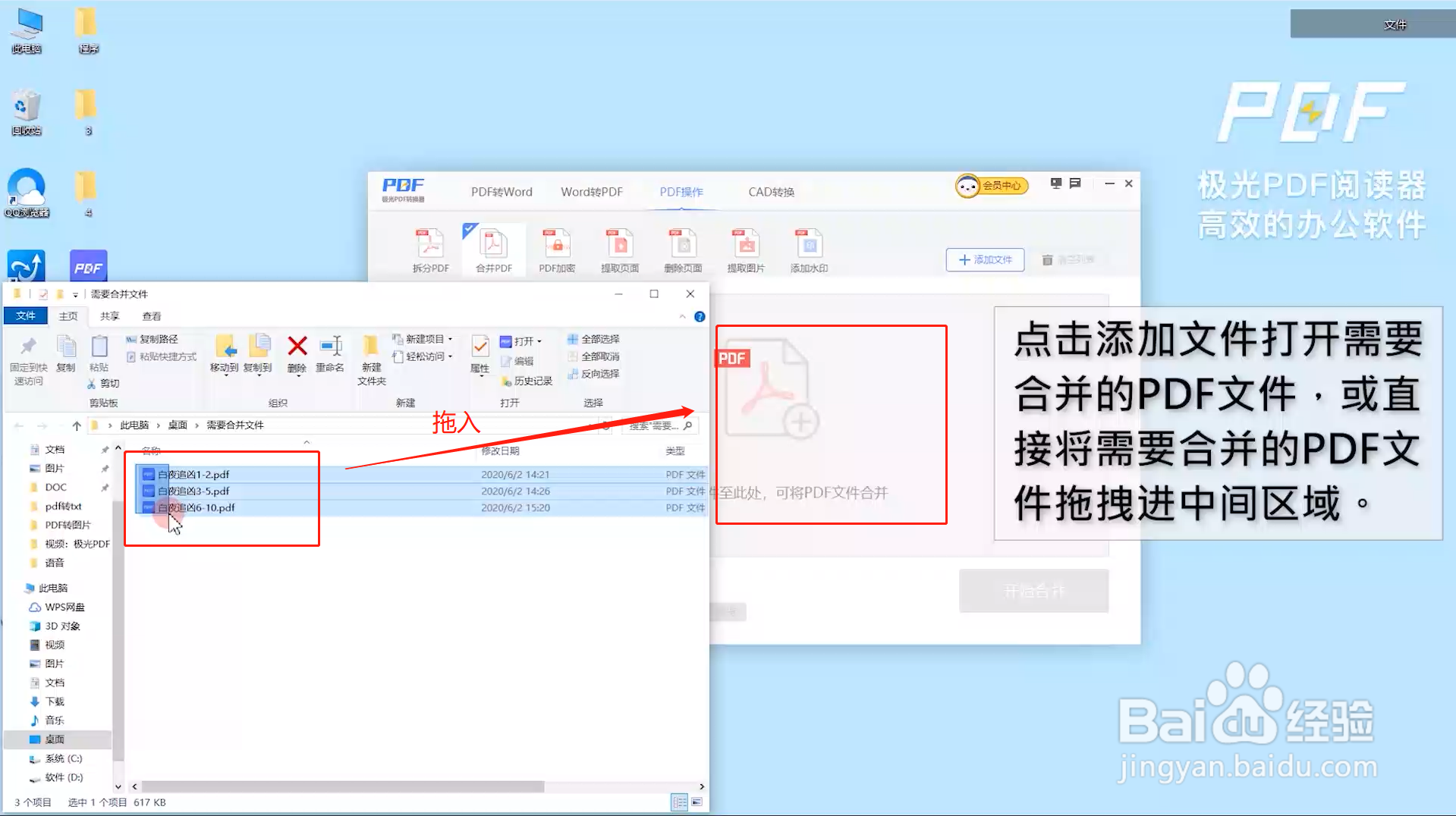Click the PDF drop zone in merge area

831,425
